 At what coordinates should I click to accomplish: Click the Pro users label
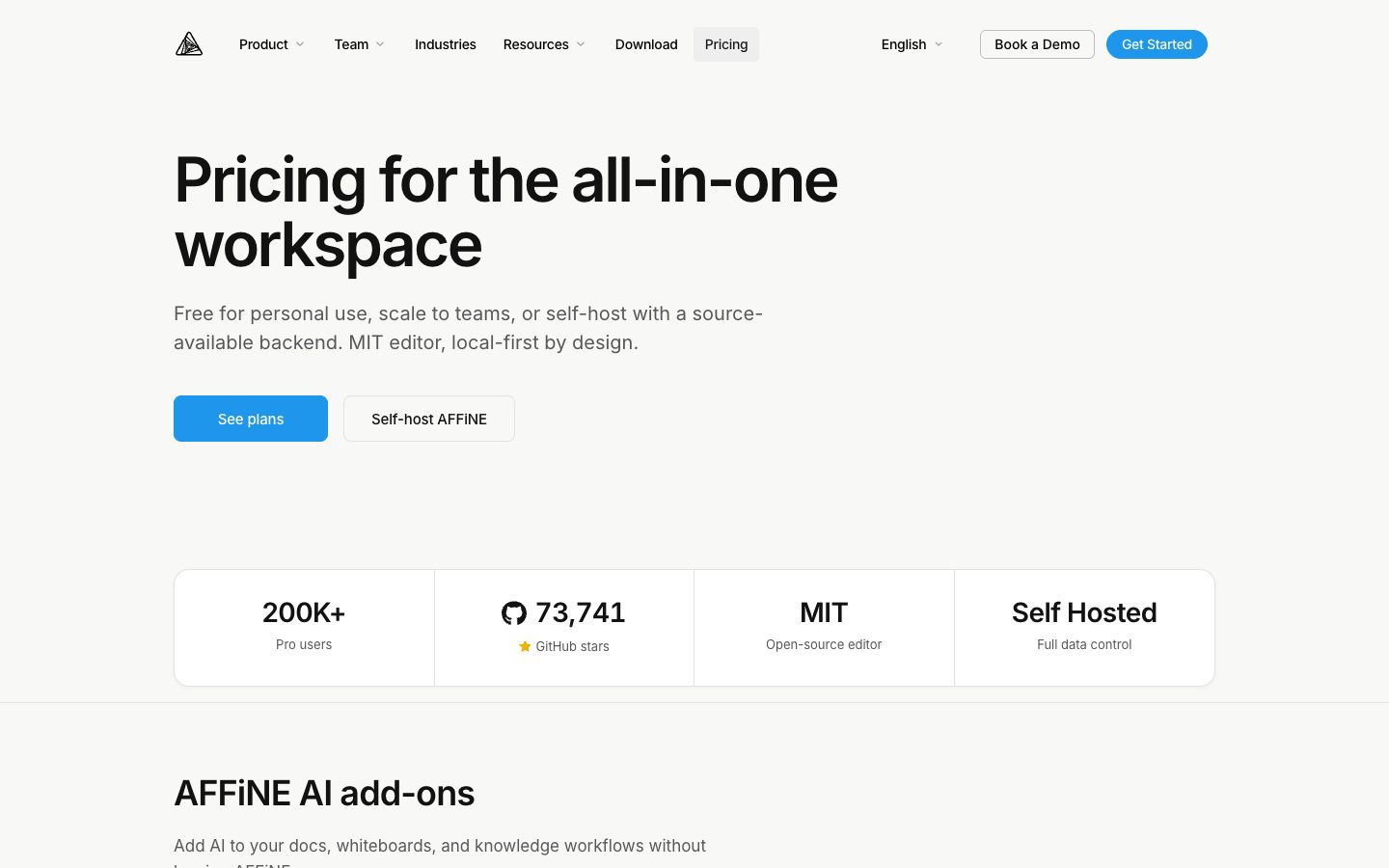[x=304, y=644]
